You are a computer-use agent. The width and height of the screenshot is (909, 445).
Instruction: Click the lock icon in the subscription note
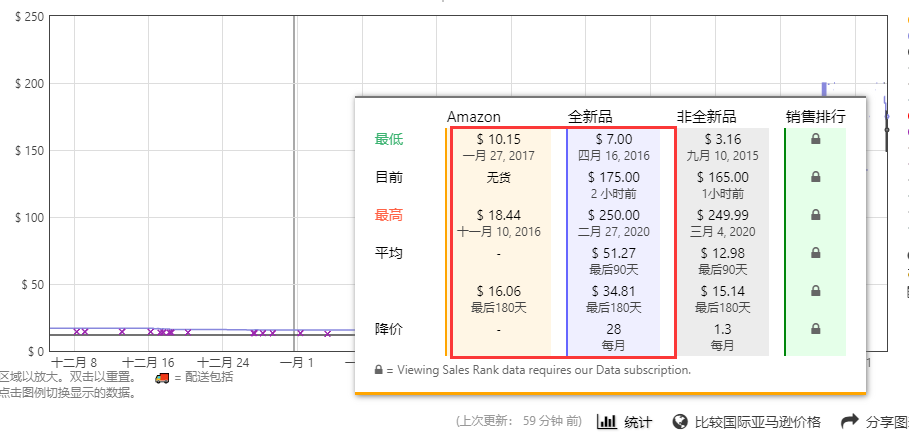[x=379, y=370]
